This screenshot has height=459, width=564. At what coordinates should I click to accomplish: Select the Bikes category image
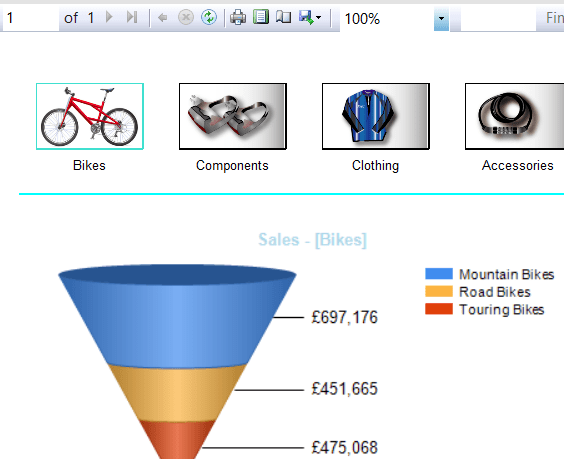pyautogui.click(x=90, y=116)
